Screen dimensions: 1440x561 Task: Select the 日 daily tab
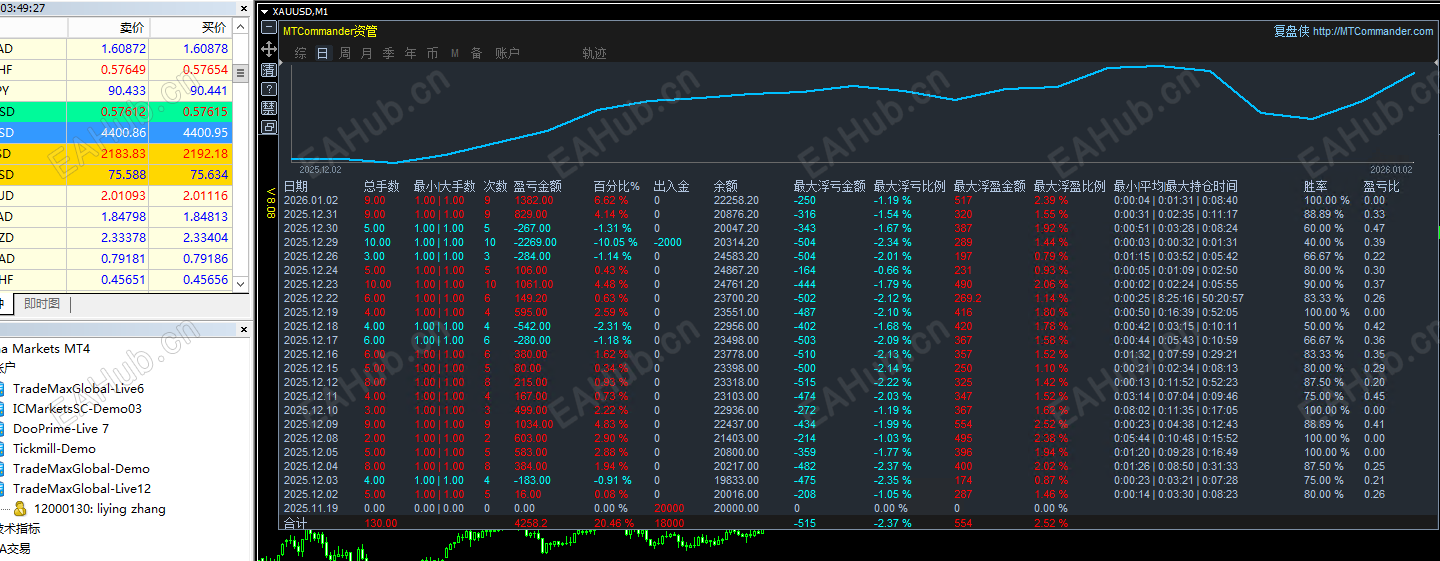(322, 53)
